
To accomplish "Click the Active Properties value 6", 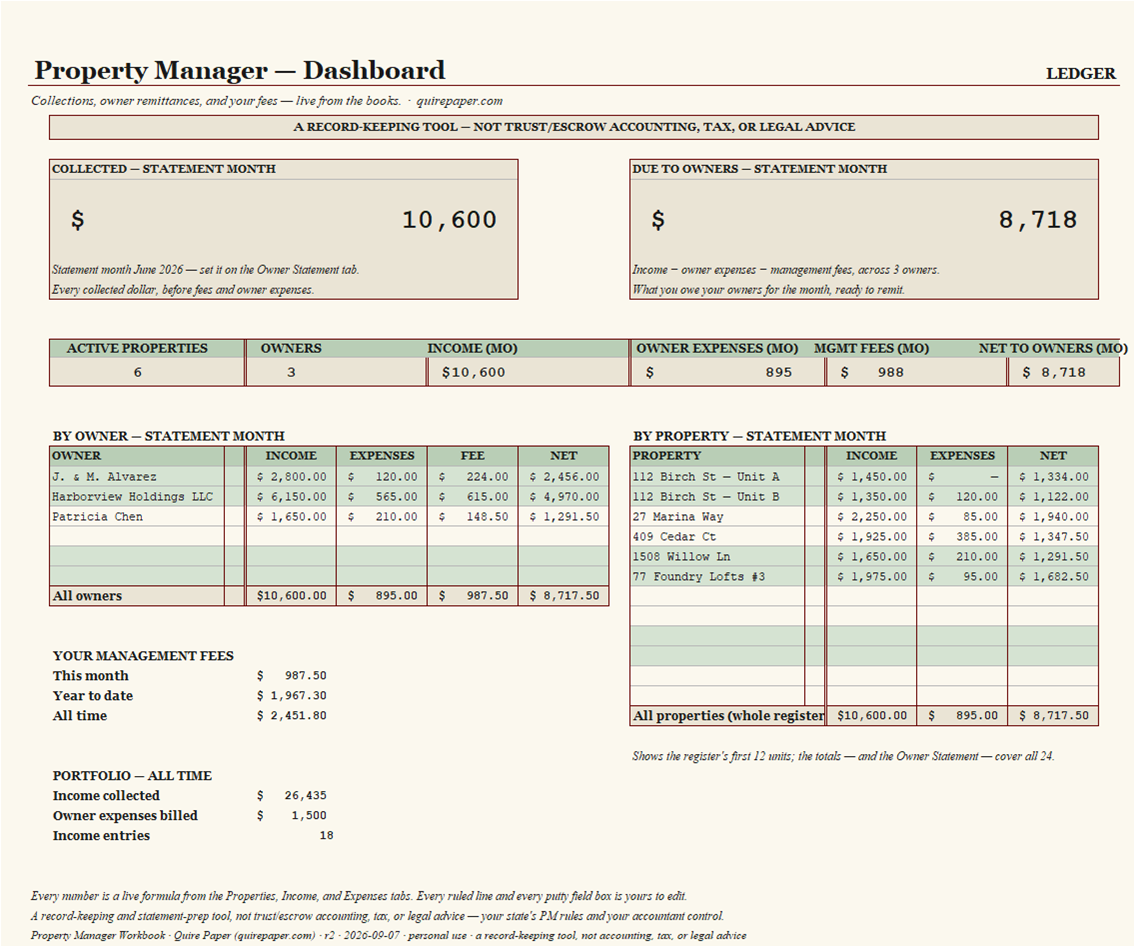I will point(137,372).
